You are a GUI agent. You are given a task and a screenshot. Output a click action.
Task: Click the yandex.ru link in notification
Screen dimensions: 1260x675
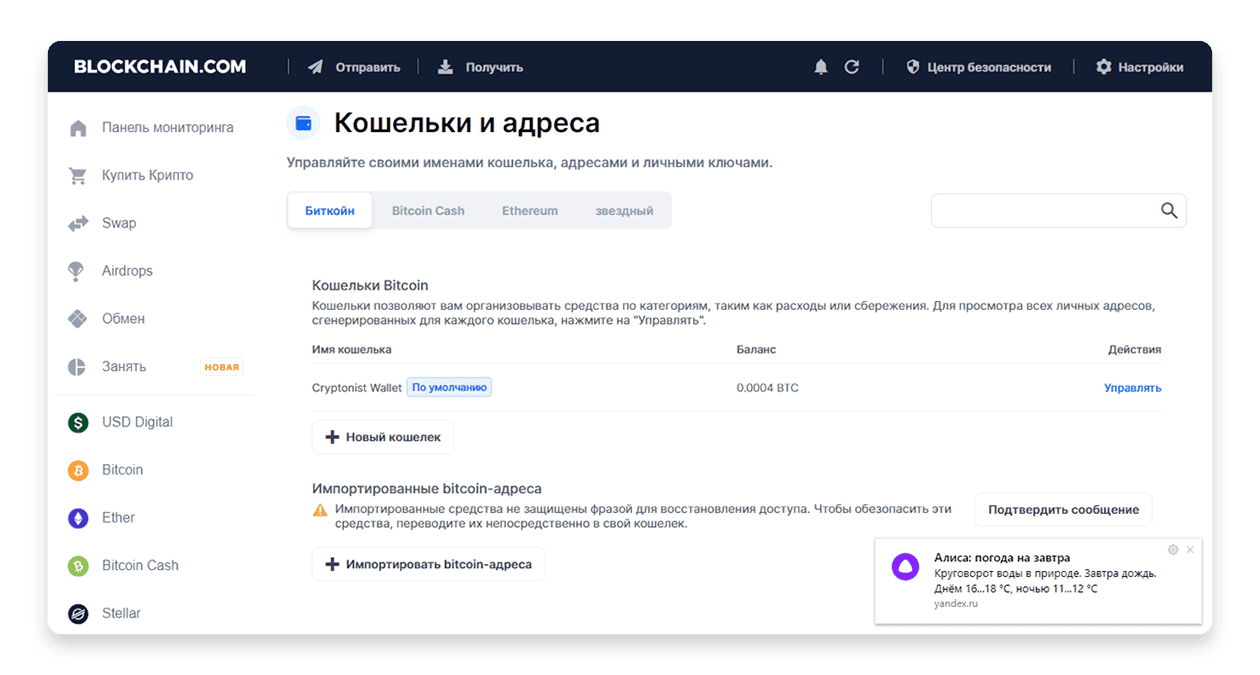point(956,604)
